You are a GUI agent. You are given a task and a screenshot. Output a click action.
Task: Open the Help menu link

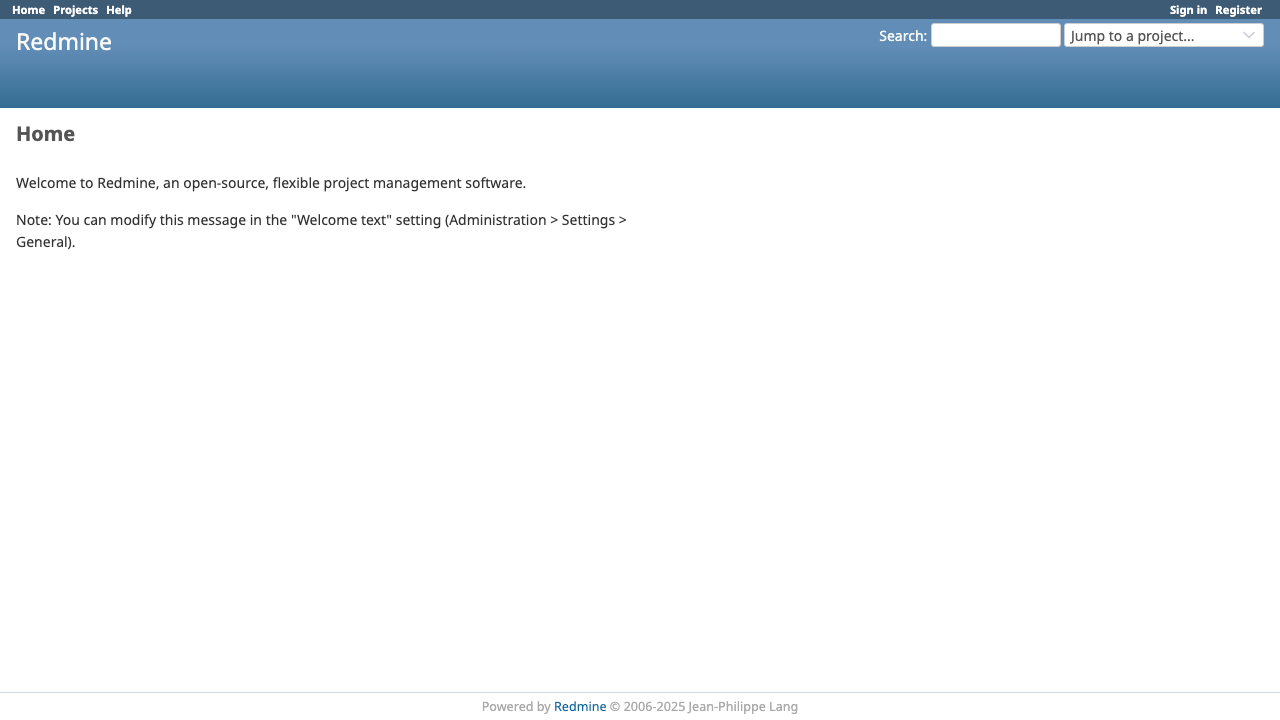point(119,10)
